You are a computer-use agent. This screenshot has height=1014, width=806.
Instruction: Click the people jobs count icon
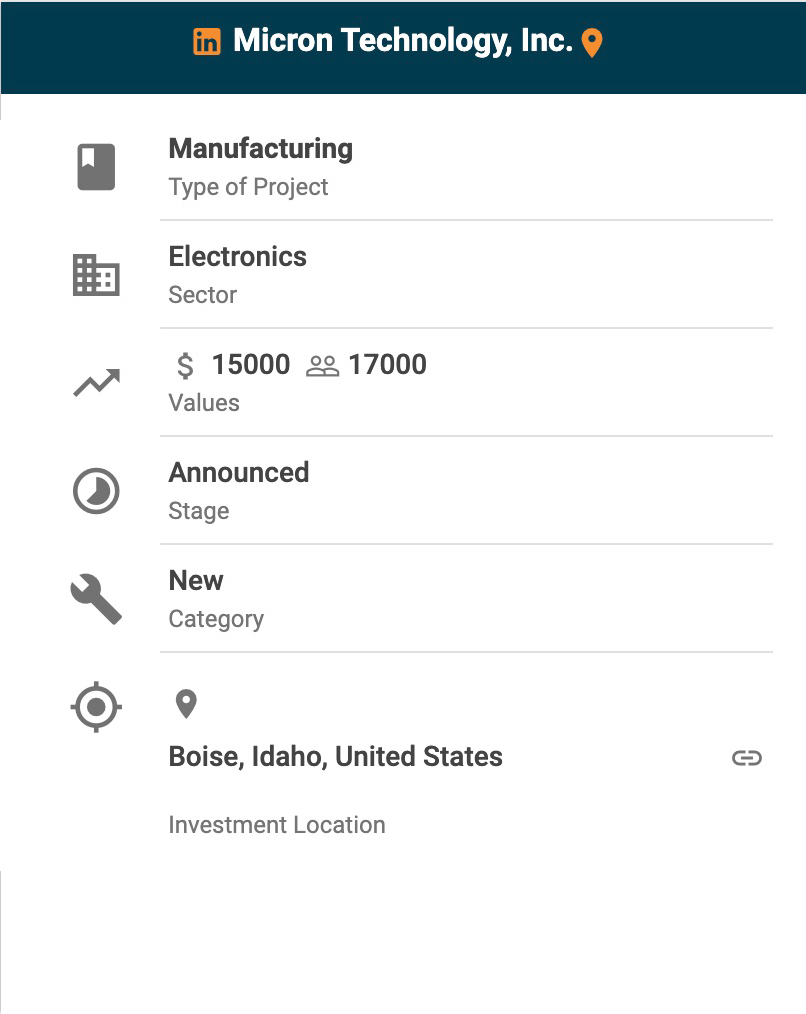coord(323,366)
